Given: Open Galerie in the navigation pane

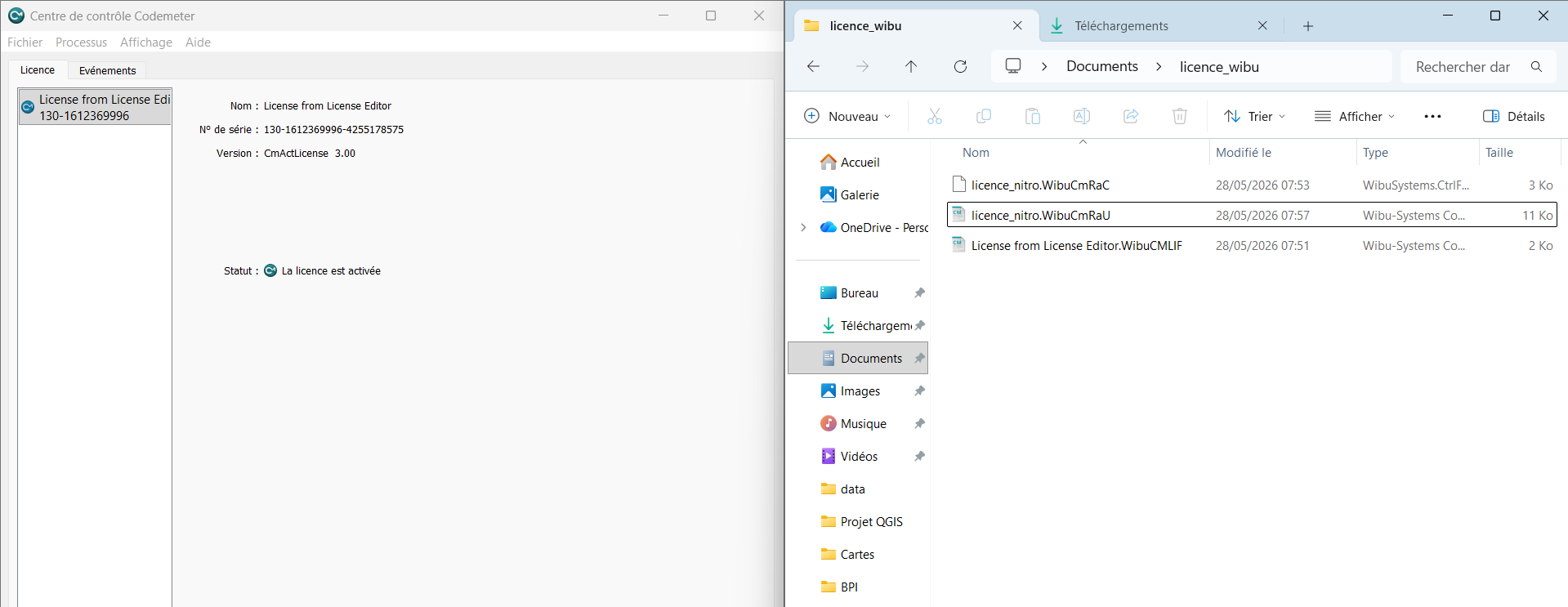Looking at the screenshot, I should (x=850, y=194).
